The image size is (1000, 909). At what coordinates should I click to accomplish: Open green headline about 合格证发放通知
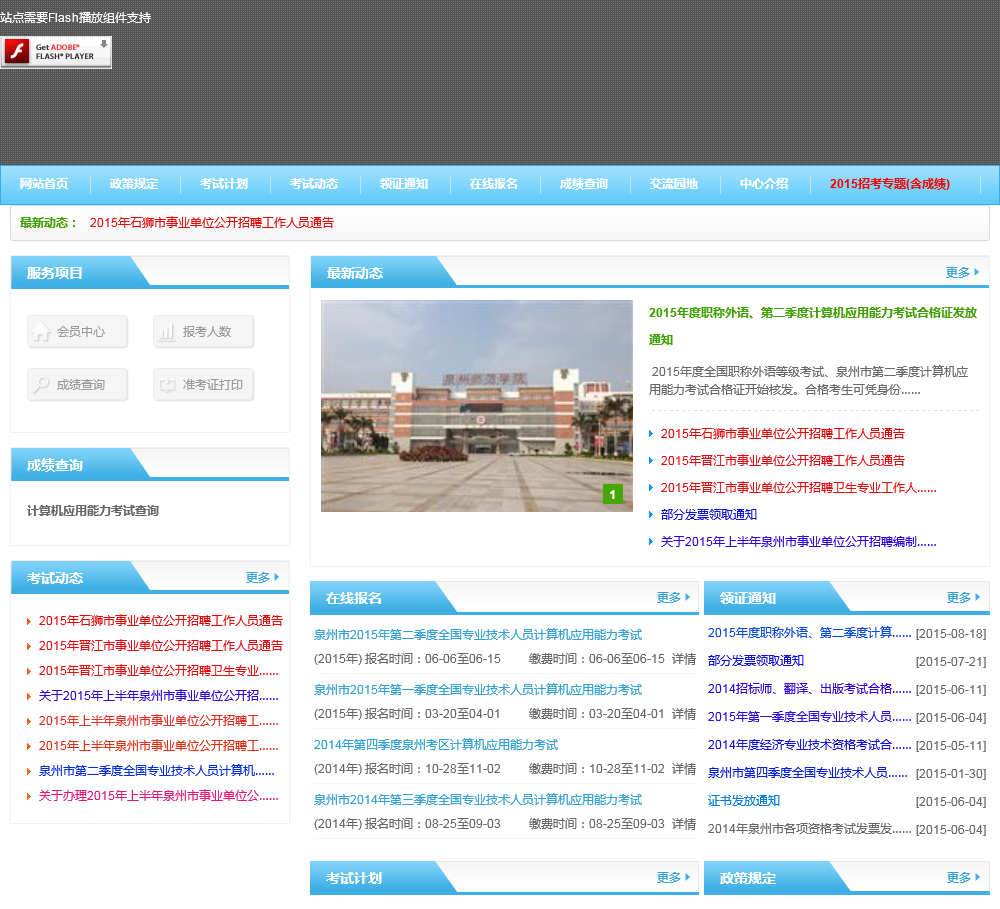click(812, 326)
